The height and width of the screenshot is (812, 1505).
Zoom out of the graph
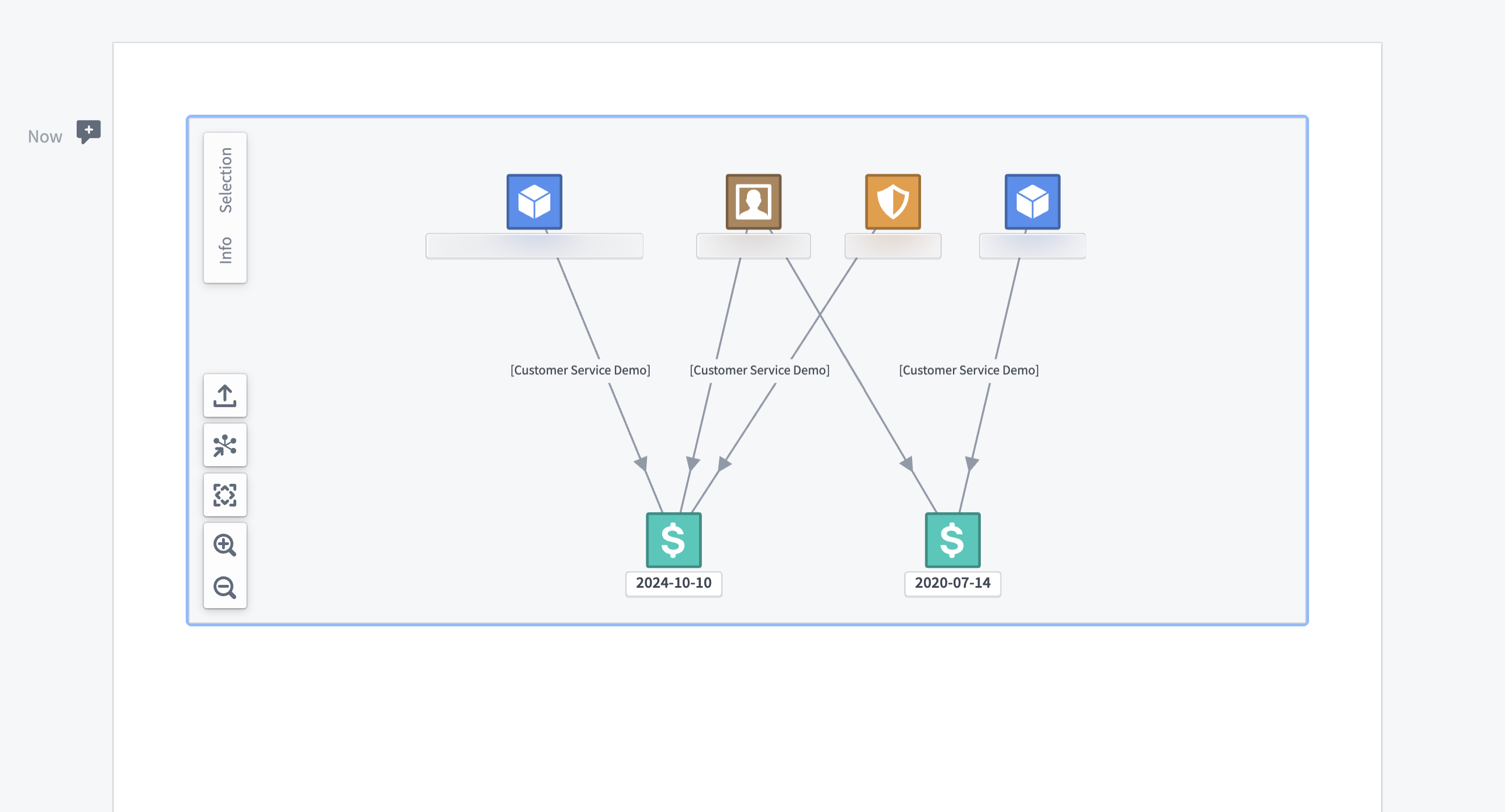click(225, 587)
